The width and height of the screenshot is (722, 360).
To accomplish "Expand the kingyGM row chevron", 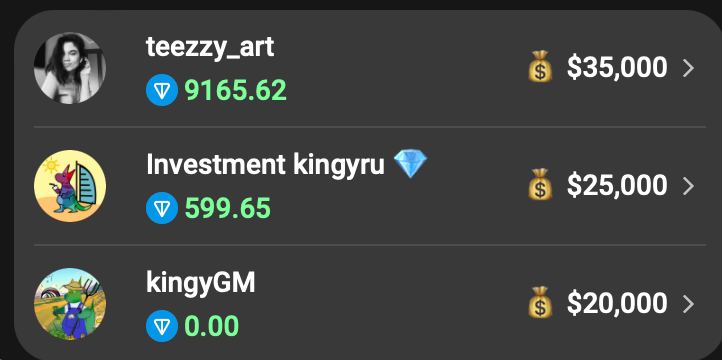I will [688, 304].
